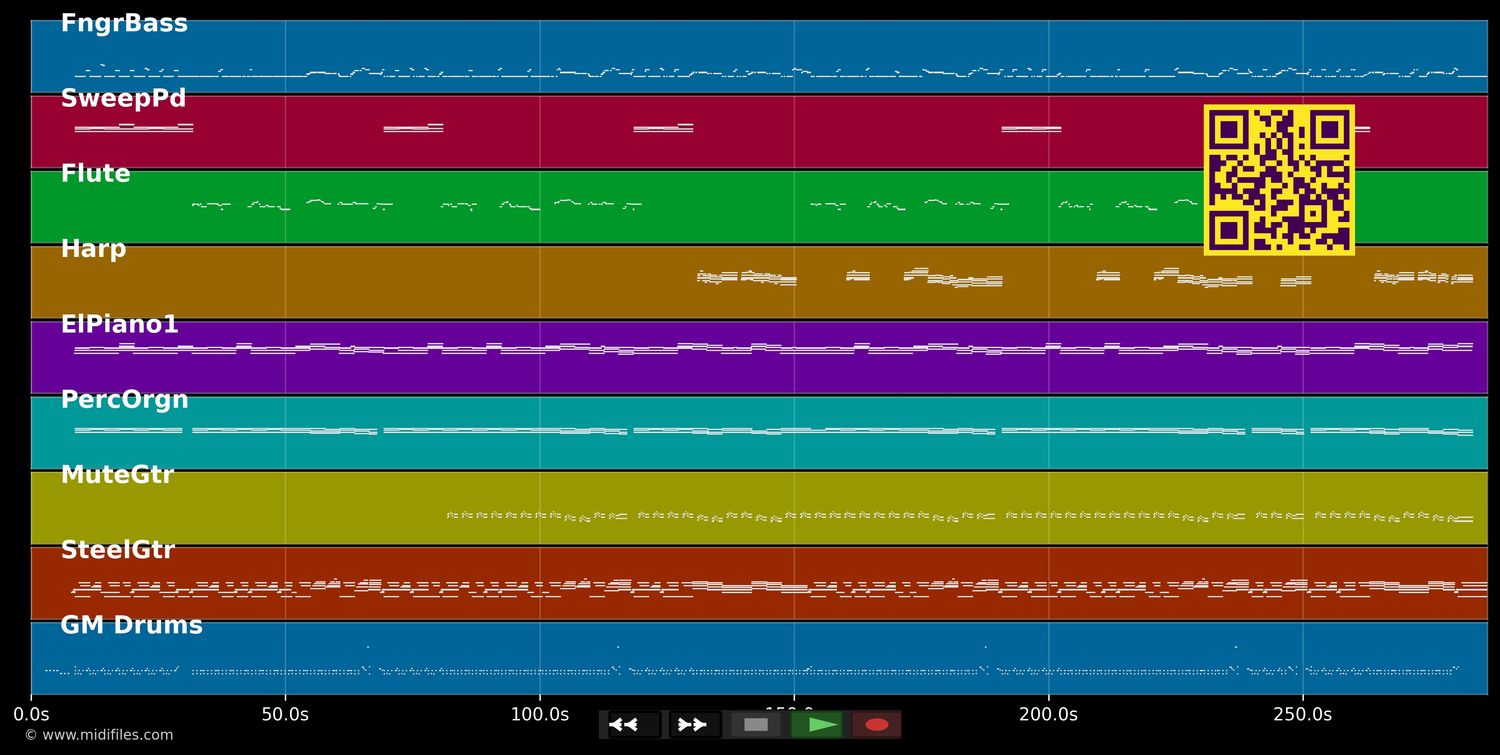Click the PercOrgn track label
The height and width of the screenshot is (755, 1500).
point(124,400)
